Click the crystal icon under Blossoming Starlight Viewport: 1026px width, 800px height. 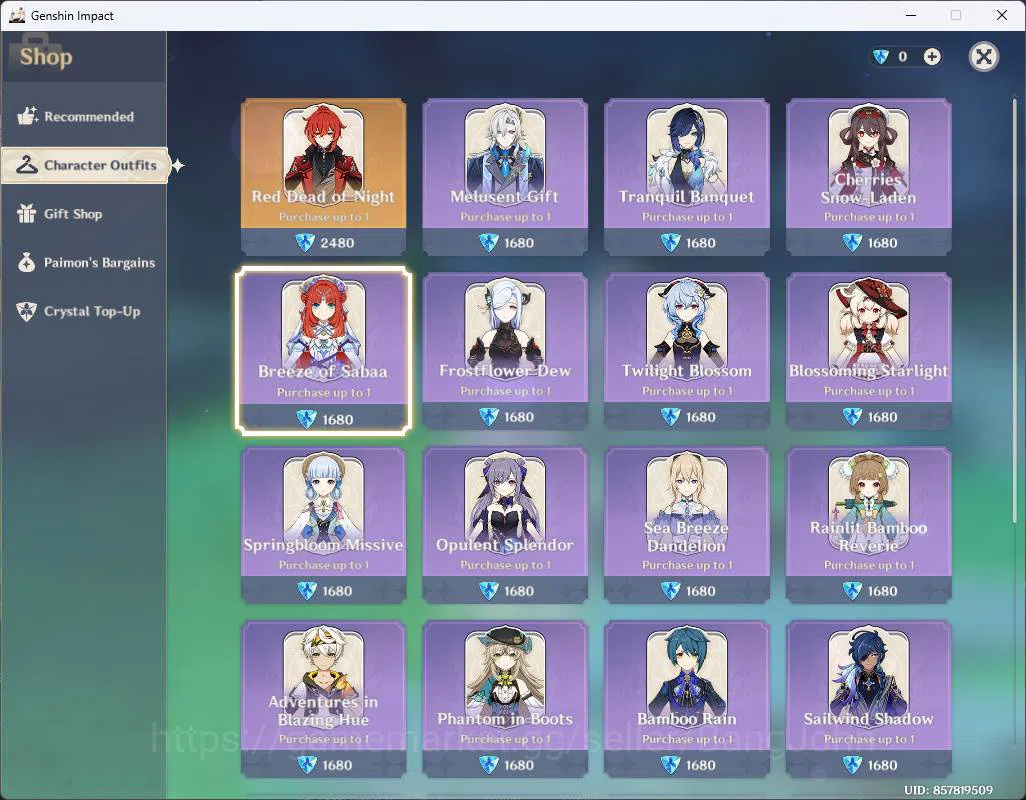tap(852, 417)
